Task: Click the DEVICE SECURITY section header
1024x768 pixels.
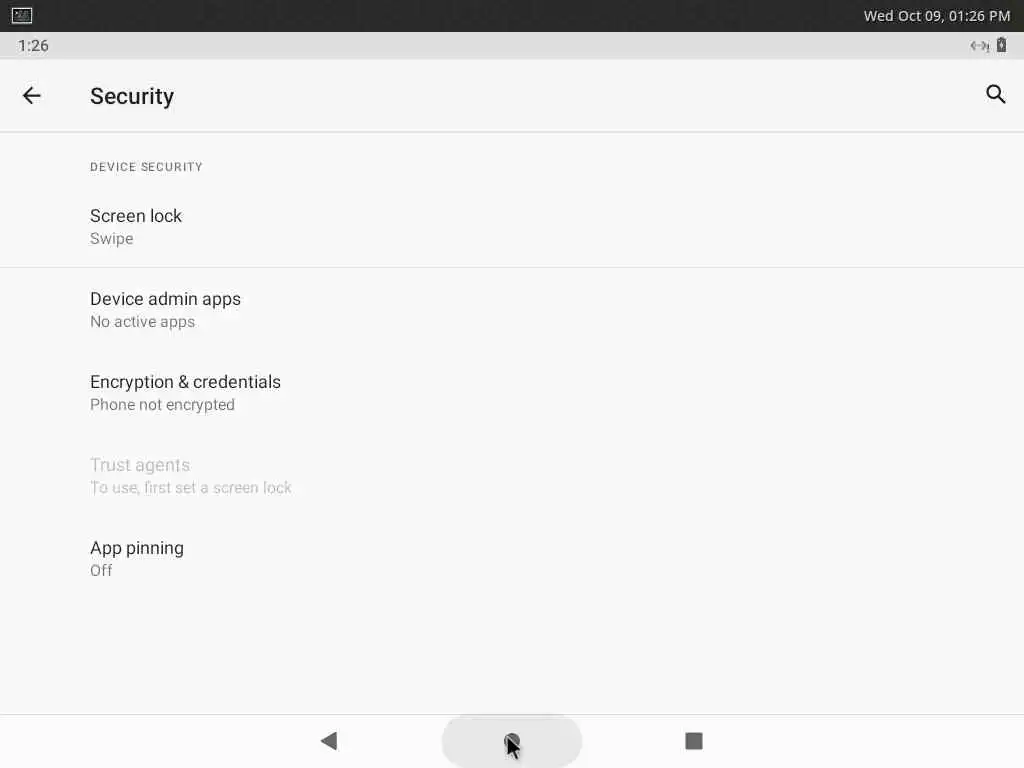Action: (x=146, y=167)
